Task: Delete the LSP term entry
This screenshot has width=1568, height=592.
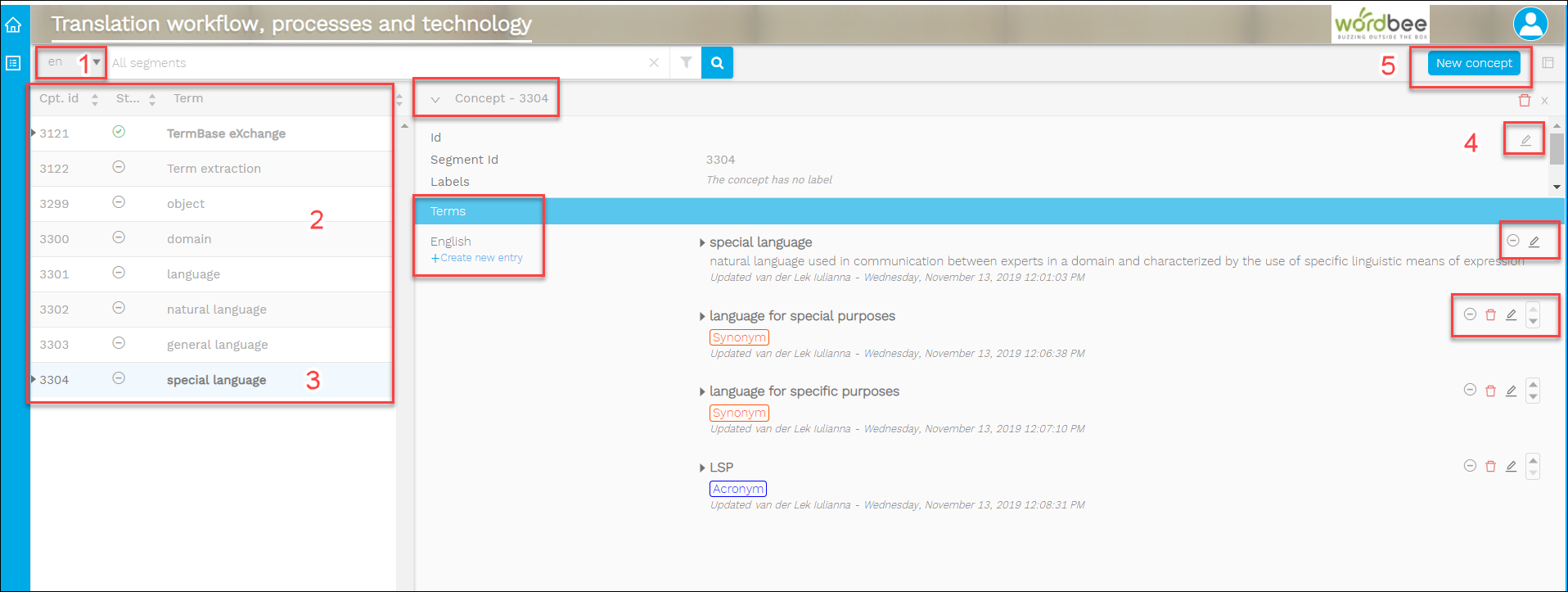Action: tap(1490, 466)
